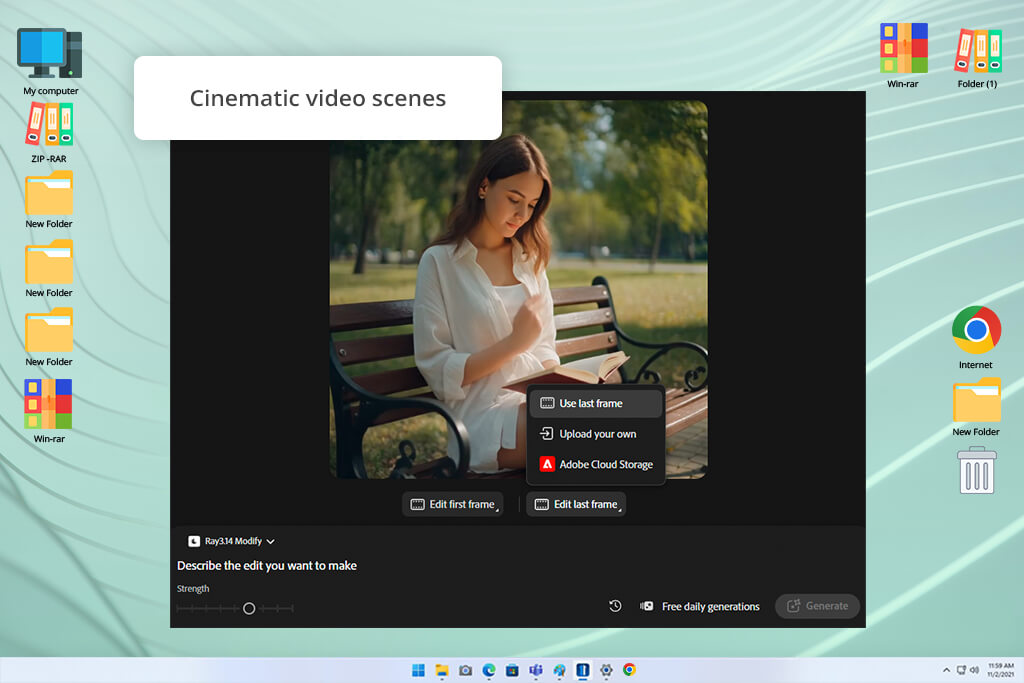Select the Ray3.14 Modify model icon
The height and width of the screenshot is (683, 1024).
tap(194, 541)
